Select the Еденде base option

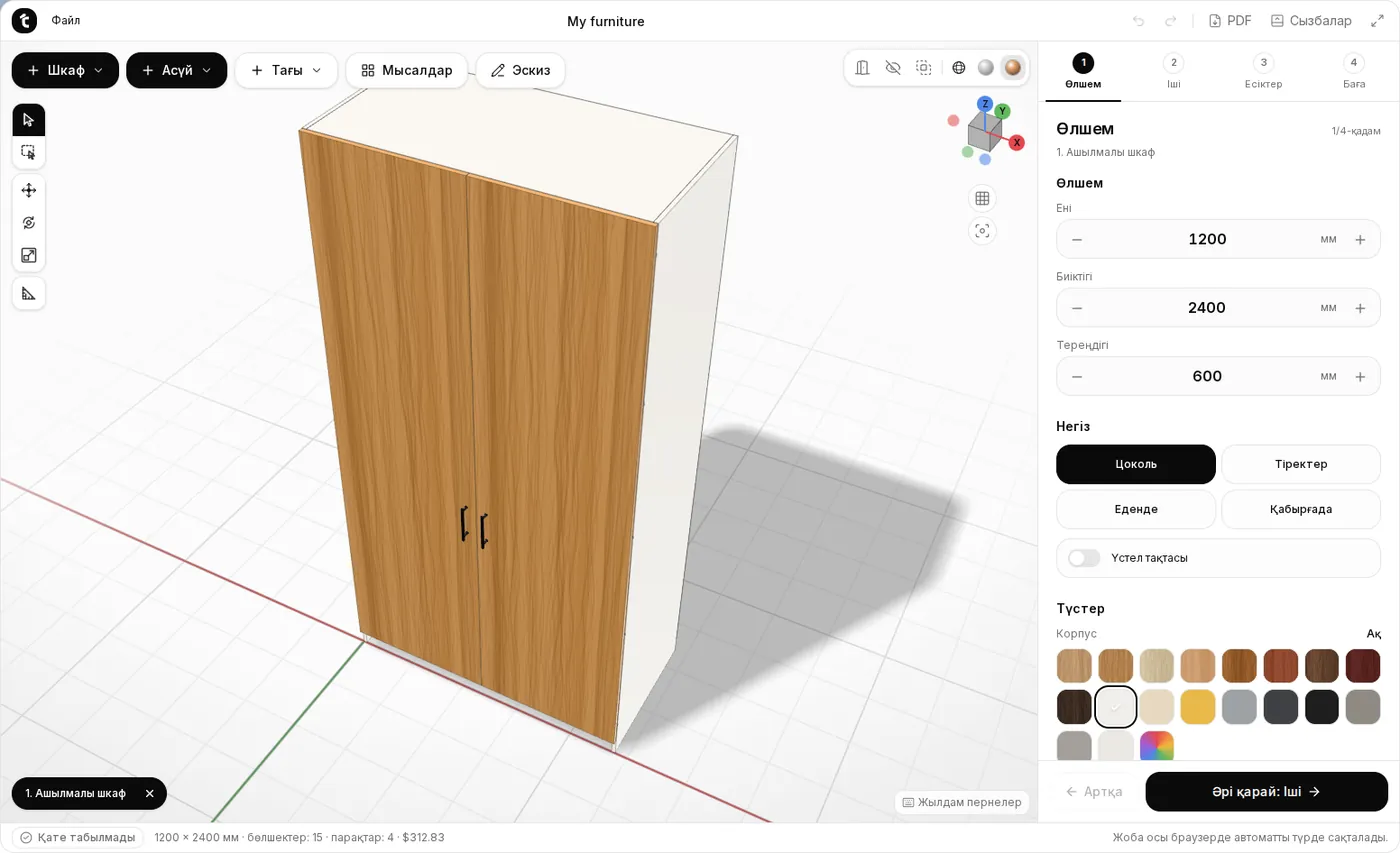[x=1136, y=509]
